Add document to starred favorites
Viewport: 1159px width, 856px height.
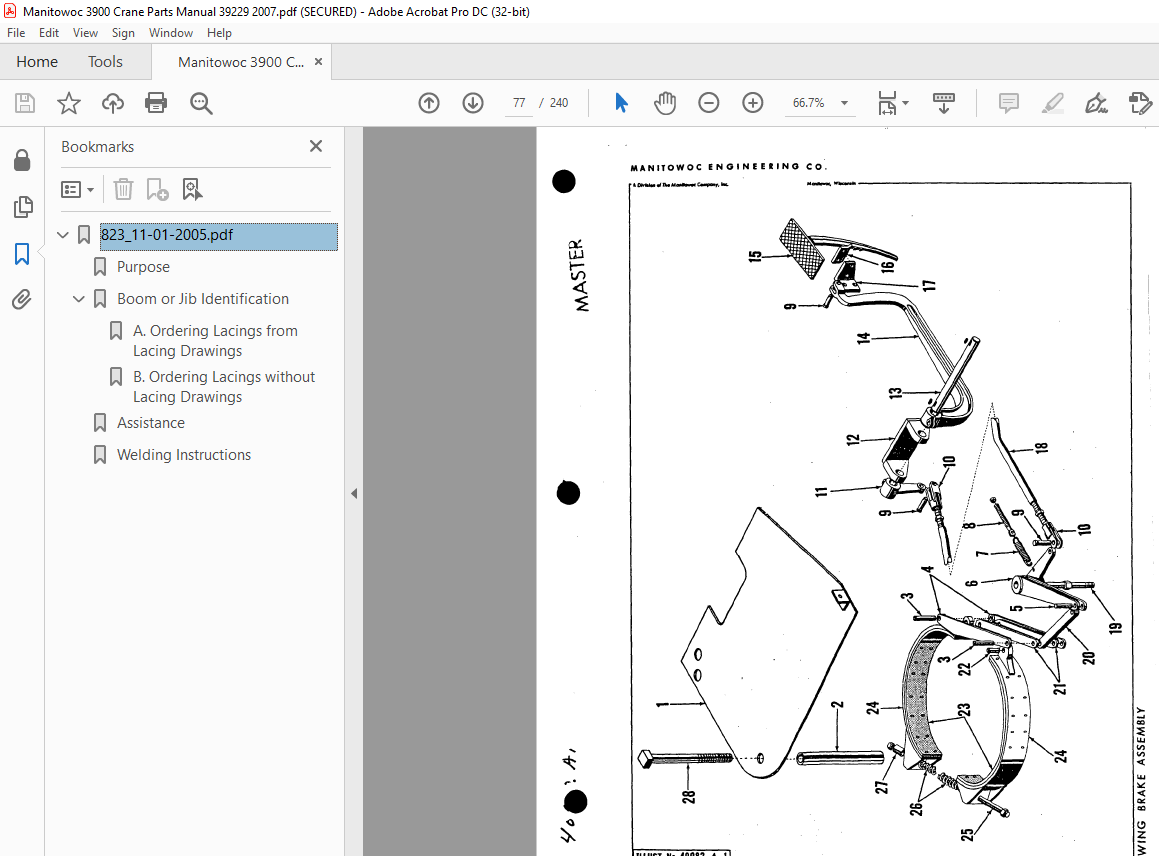click(x=69, y=103)
